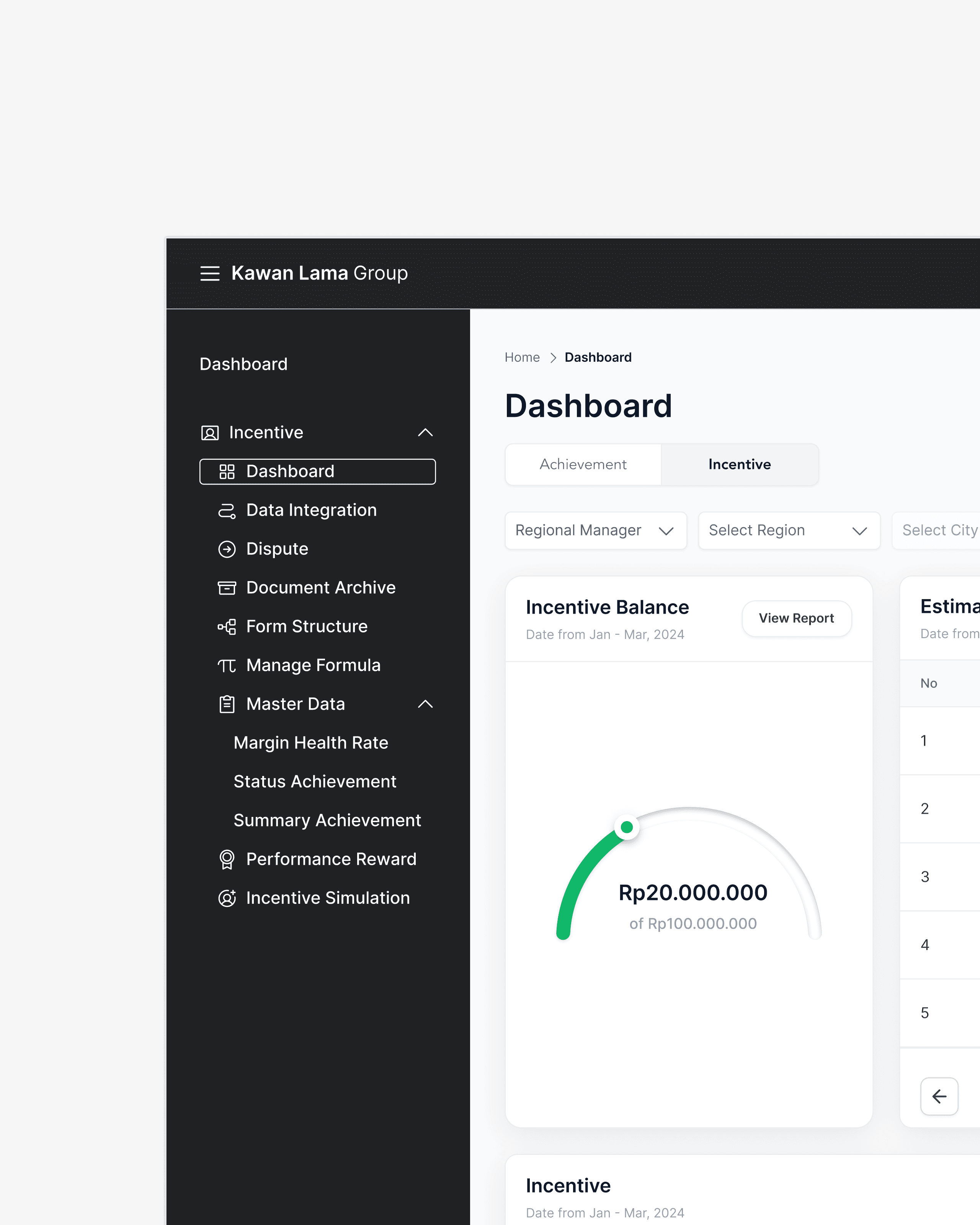Viewport: 980px width, 1225px height.
Task: Open the Select Region dropdown
Action: [789, 531]
